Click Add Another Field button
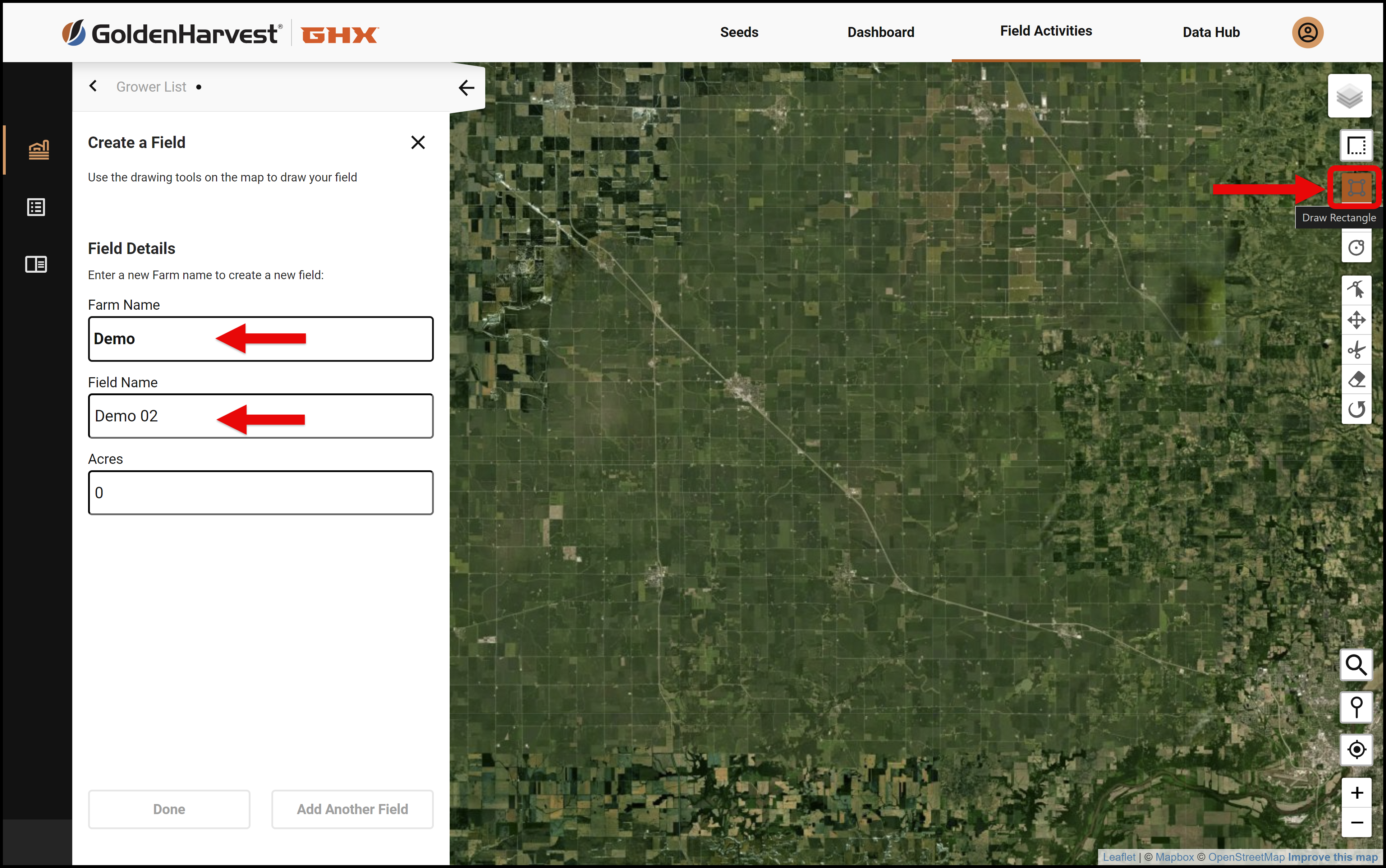This screenshot has width=1386, height=868. (x=352, y=809)
